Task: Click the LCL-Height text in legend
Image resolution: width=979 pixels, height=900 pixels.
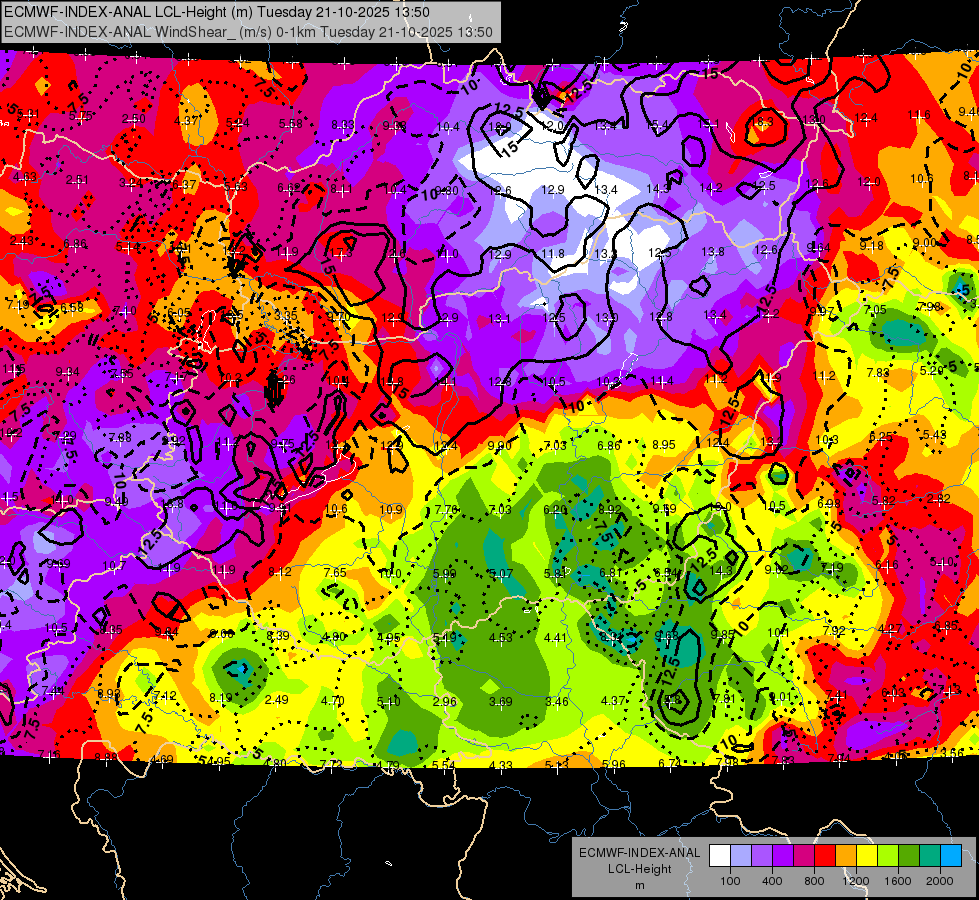Action: click(x=639, y=869)
